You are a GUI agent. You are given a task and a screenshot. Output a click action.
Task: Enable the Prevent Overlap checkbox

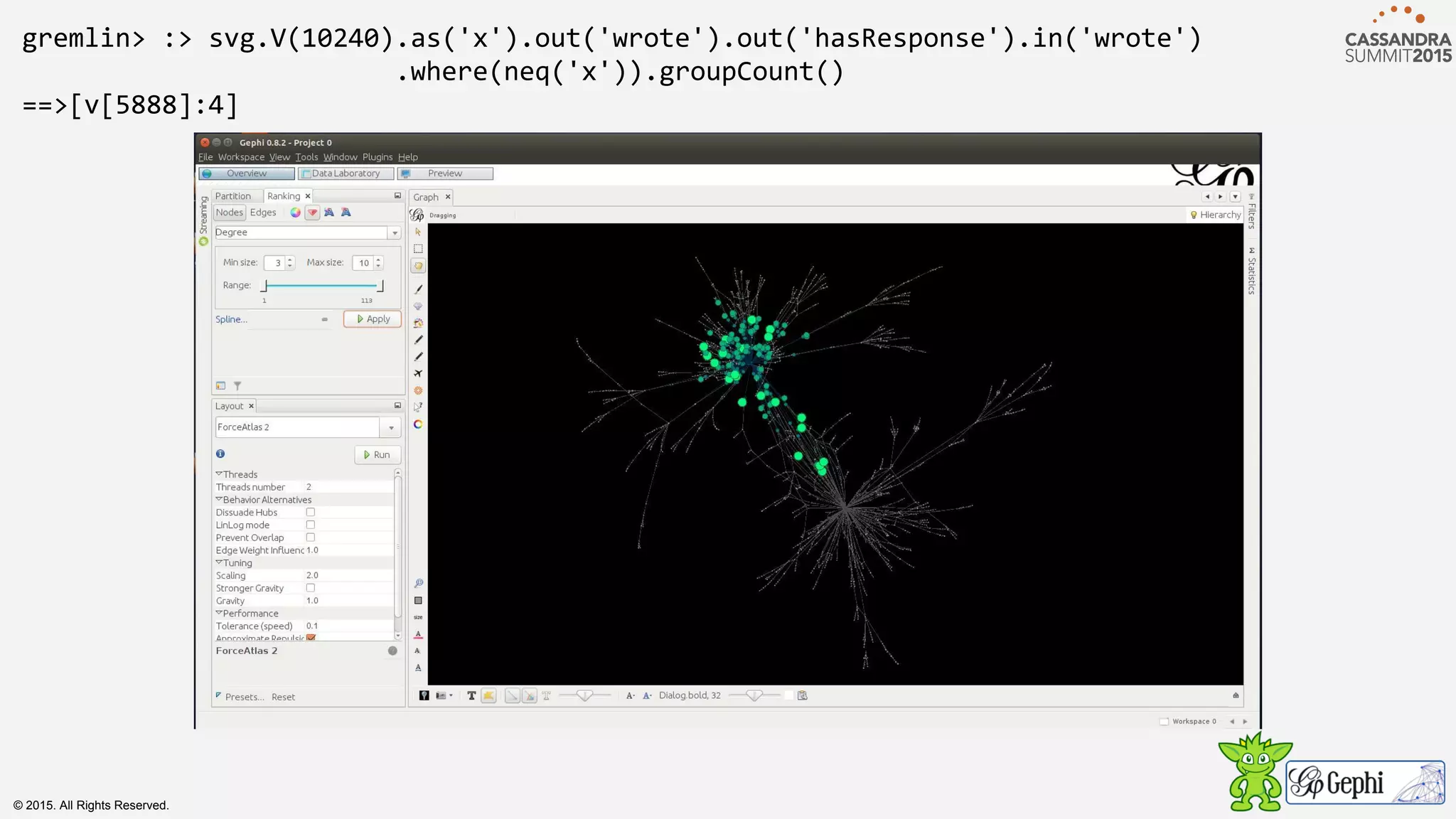[311, 537]
